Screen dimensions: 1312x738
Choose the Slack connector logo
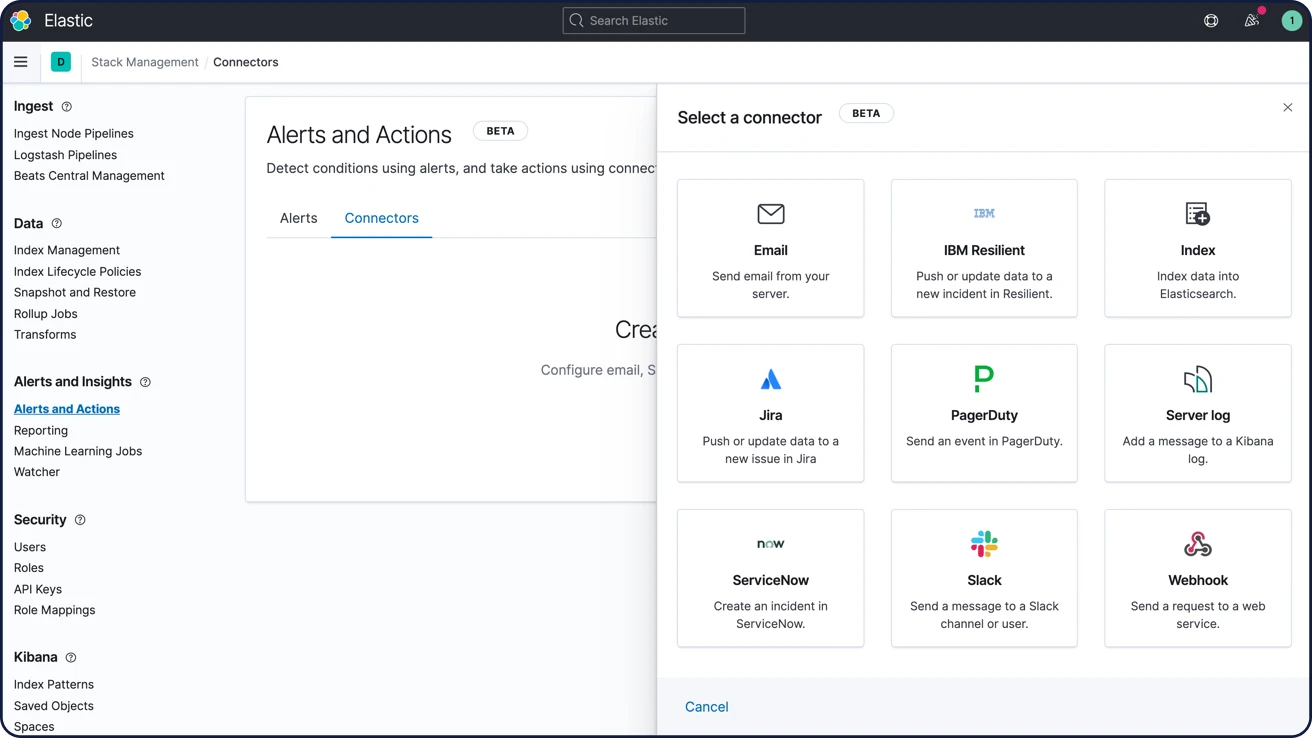coord(984,544)
